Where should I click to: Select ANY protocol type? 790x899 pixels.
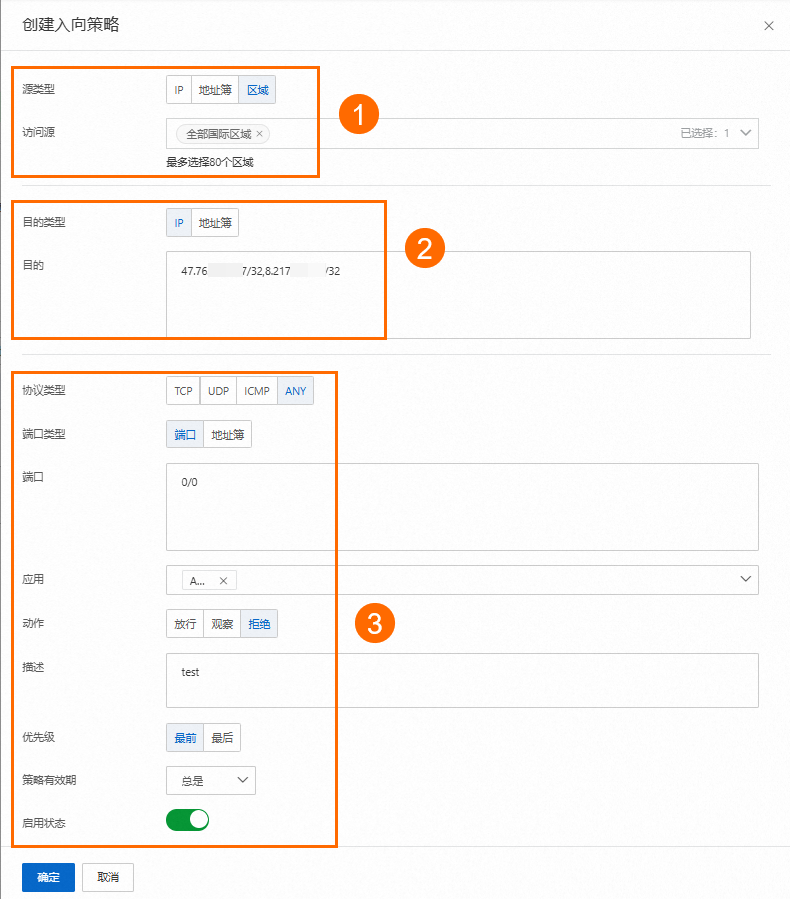295,390
